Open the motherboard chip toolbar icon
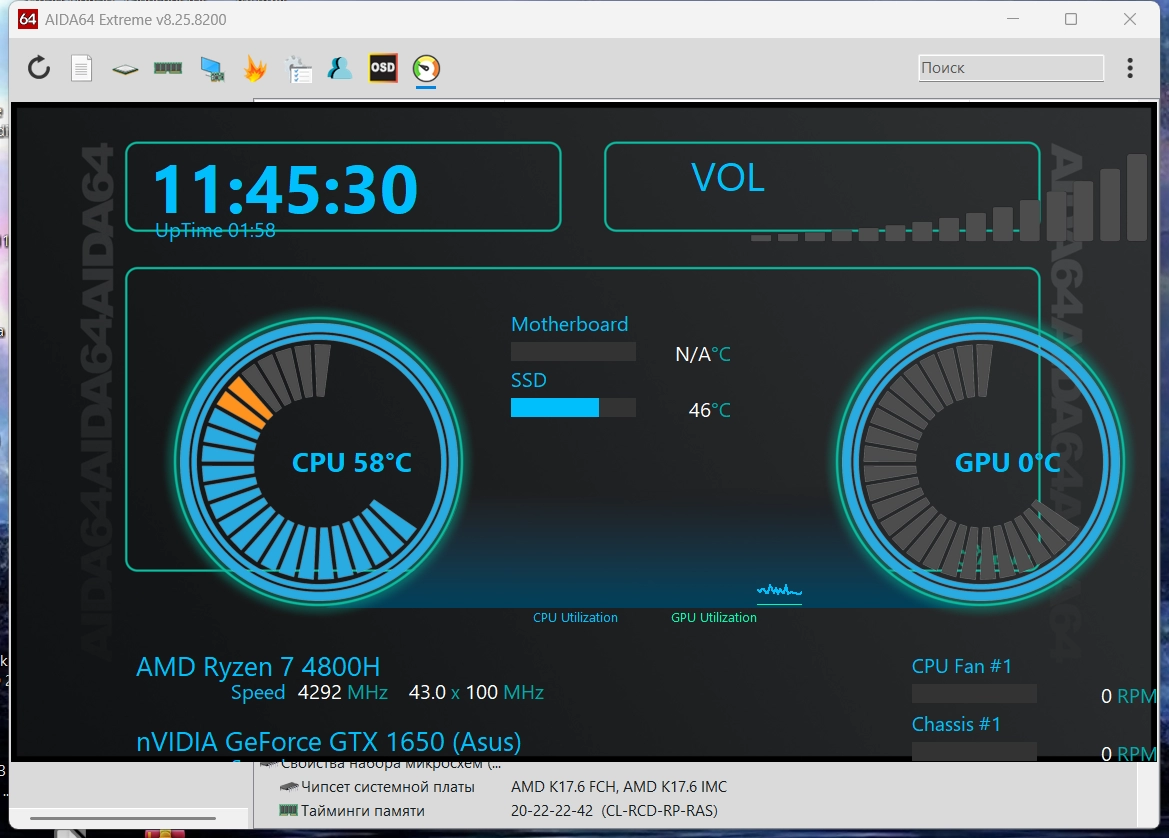Viewport: 1169px width, 838px height. coord(125,69)
